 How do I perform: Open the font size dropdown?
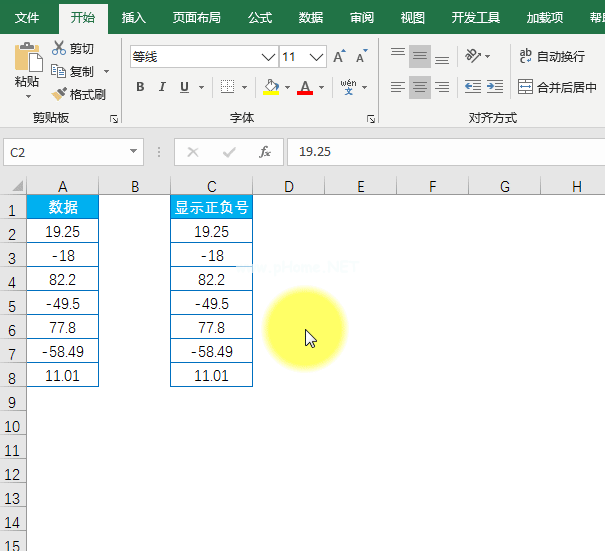point(317,57)
